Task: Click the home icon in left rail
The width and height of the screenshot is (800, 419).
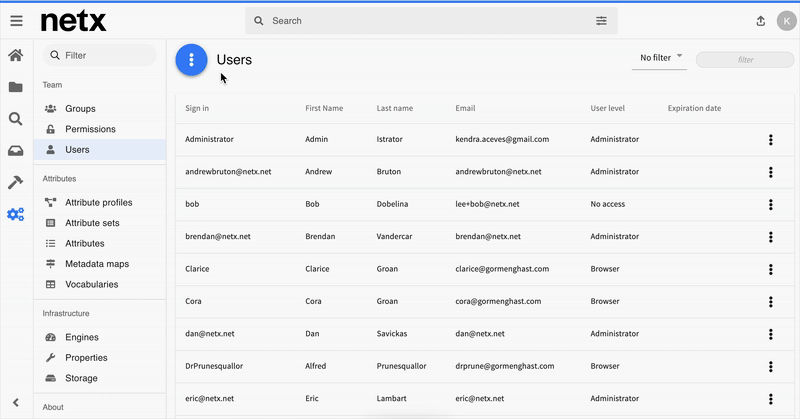Action: pyautogui.click(x=16, y=56)
